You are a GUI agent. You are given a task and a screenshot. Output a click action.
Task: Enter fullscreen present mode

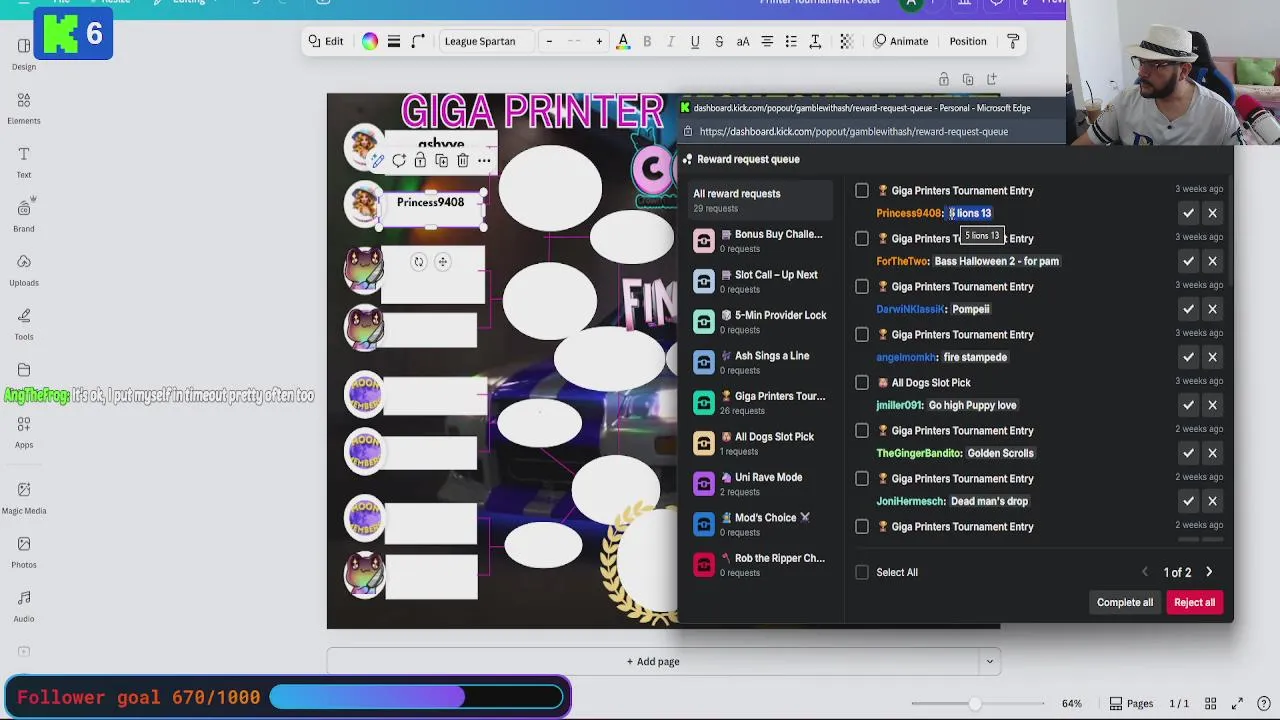(x=1237, y=703)
